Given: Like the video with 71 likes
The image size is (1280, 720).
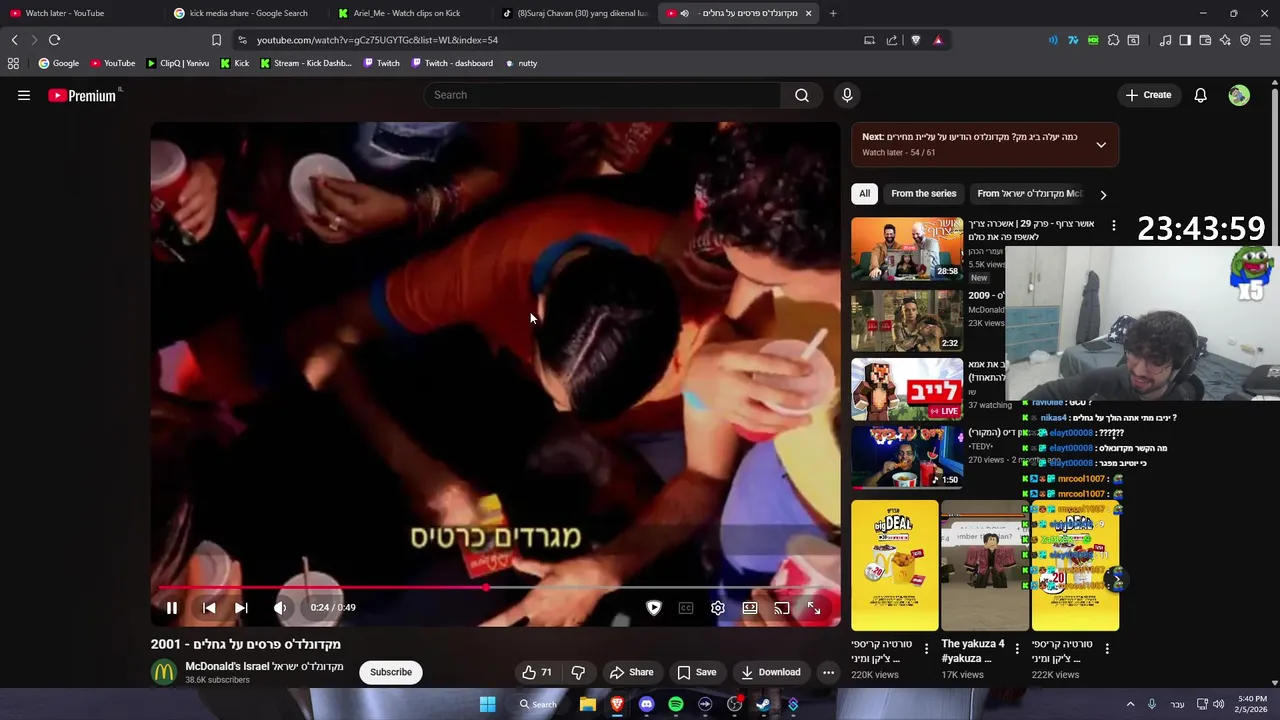Looking at the screenshot, I should pos(538,672).
